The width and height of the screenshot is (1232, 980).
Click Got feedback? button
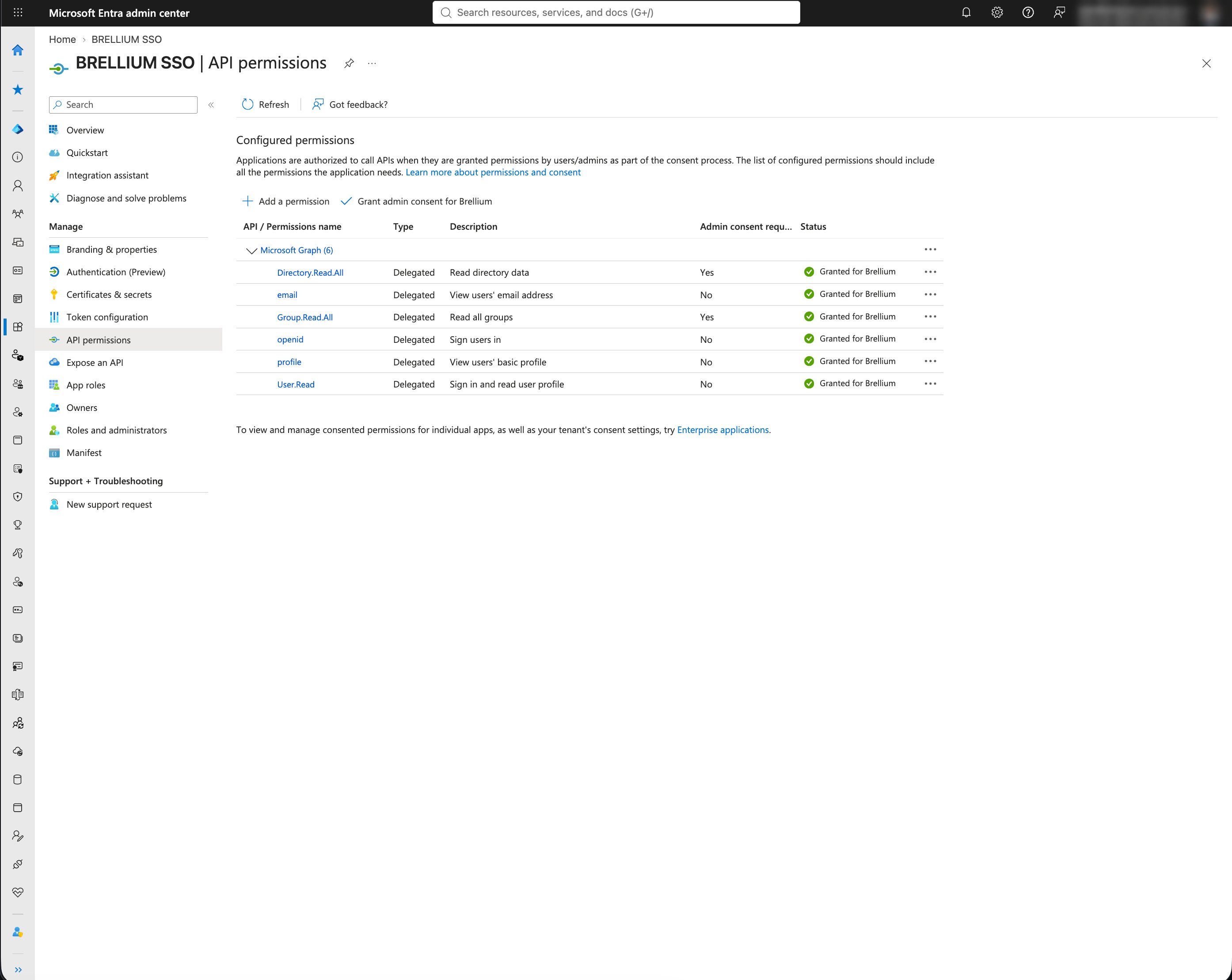(350, 105)
